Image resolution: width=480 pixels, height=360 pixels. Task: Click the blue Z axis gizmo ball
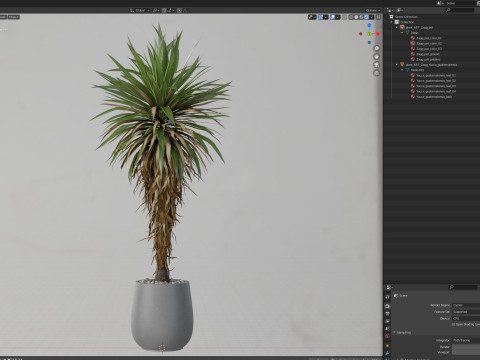coord(369,25)
